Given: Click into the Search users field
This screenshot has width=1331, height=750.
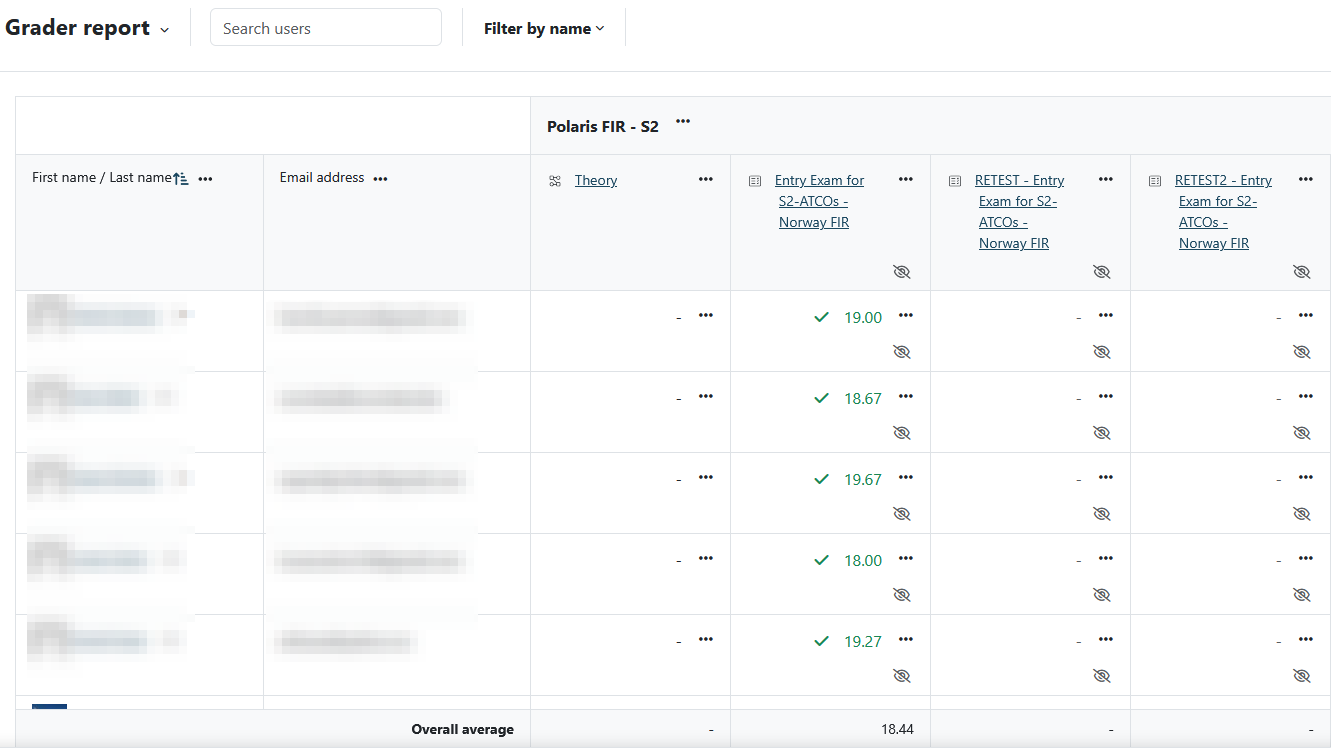Looking at the screenshot, I should [x=326, y=28].
